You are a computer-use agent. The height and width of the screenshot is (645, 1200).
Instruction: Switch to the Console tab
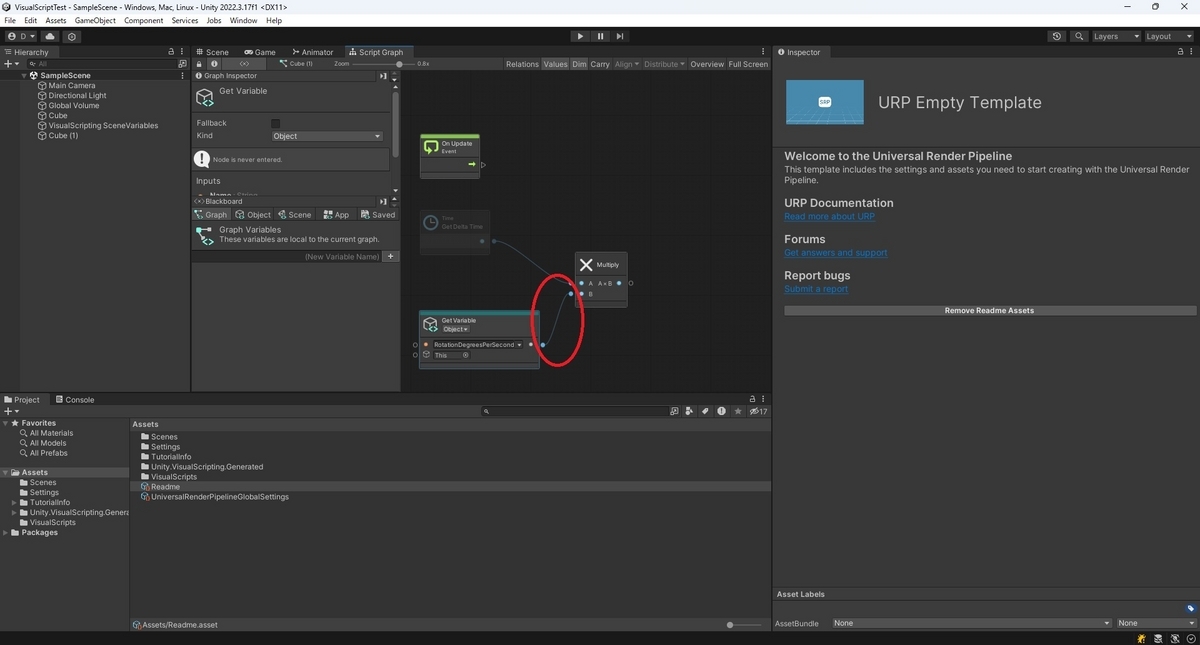tap(75, 399)
